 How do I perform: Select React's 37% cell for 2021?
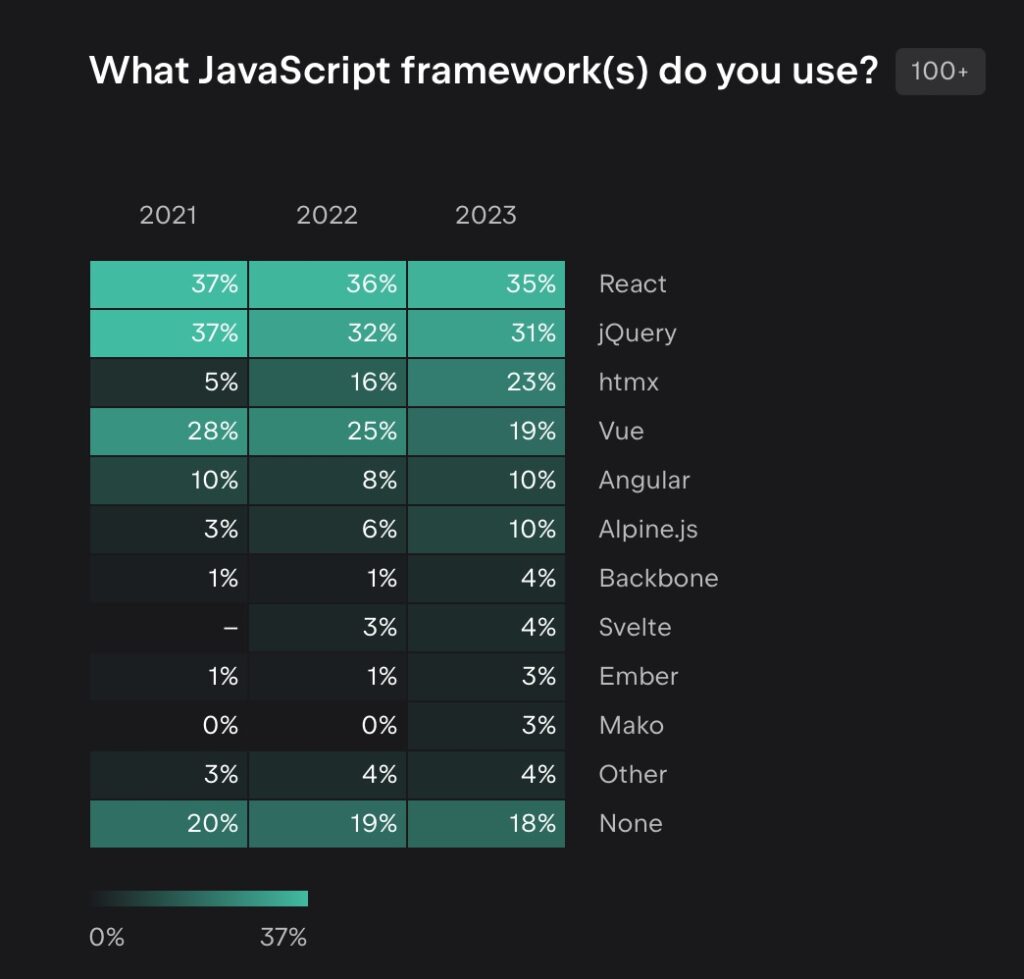(168, 284)
